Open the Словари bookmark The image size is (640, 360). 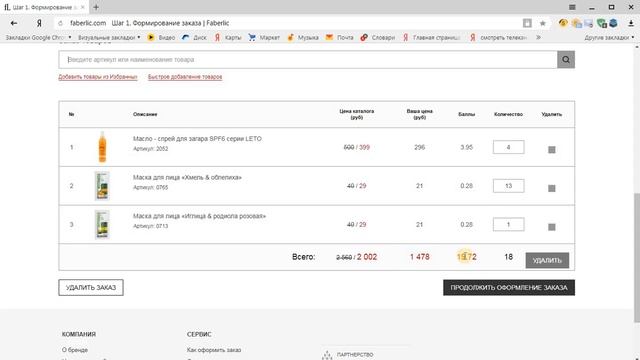(x=378, y=38)
